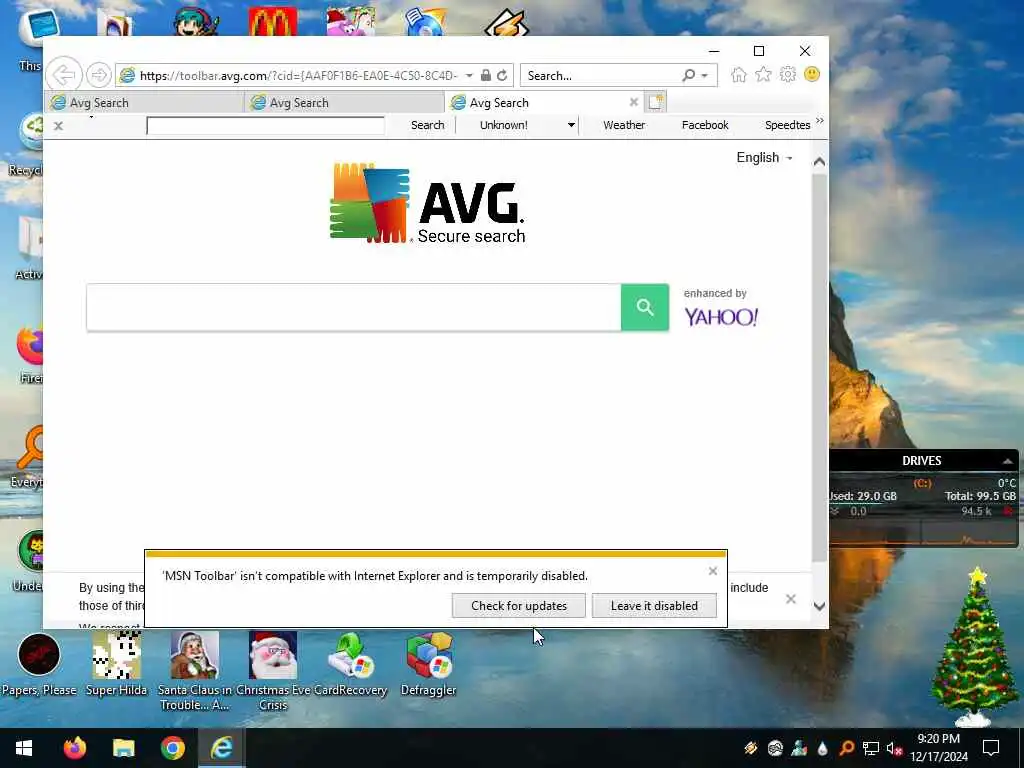This screenshot has width=1024, height=768.
Task: Click the Christmas tree desktop decoration gadget
Action: (976, 647)
